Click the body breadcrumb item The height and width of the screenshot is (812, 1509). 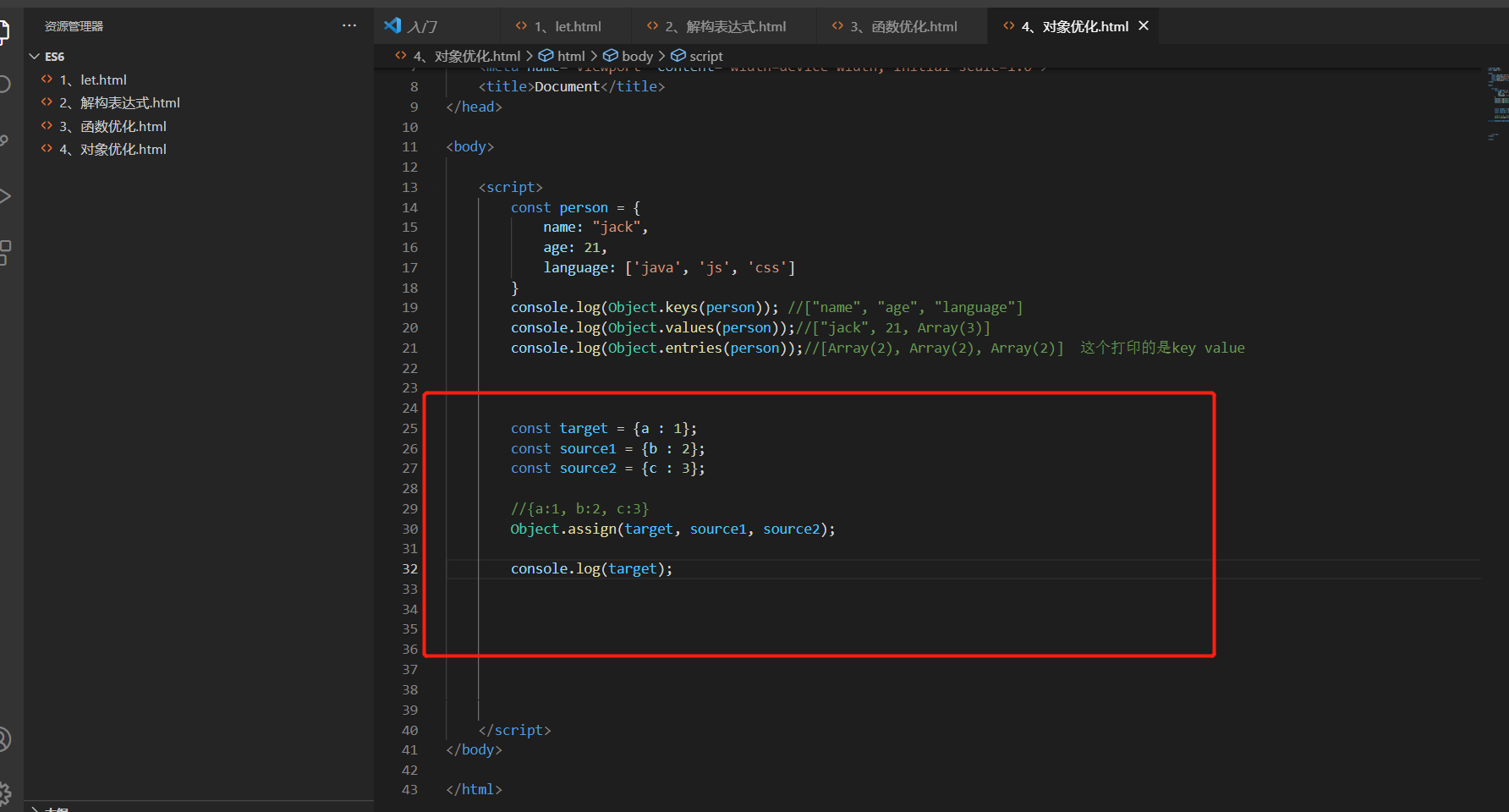628,56
